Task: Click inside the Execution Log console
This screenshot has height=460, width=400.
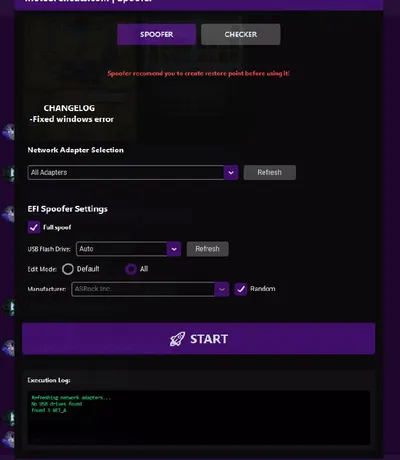Action: pos(199,418)
